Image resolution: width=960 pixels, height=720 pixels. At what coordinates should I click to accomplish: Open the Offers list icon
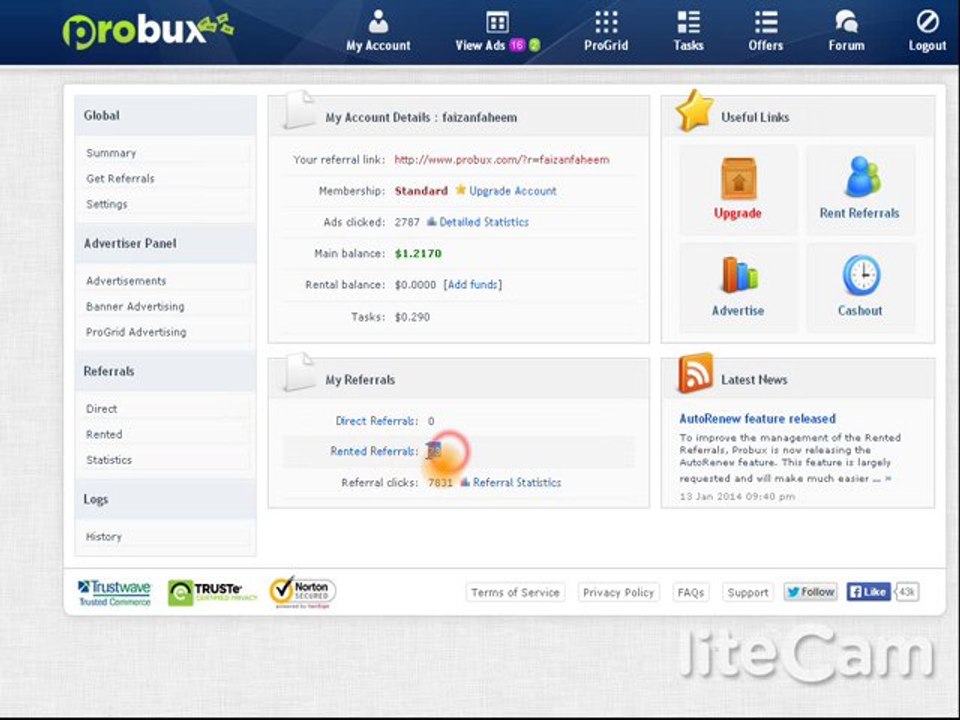[x=766, y=23]
